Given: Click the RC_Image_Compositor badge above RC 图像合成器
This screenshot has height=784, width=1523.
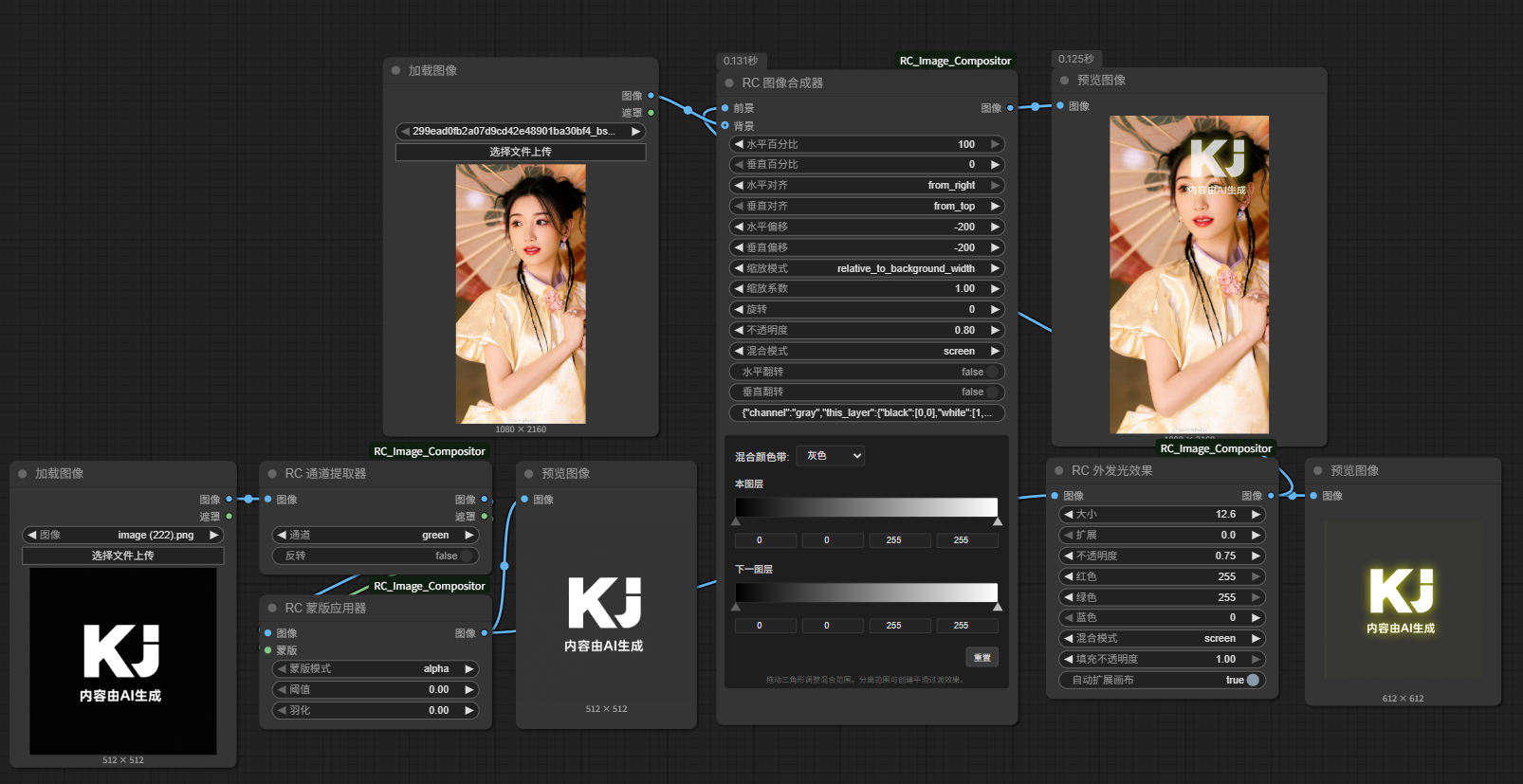Looking at the screenshot, I should 955,61.
